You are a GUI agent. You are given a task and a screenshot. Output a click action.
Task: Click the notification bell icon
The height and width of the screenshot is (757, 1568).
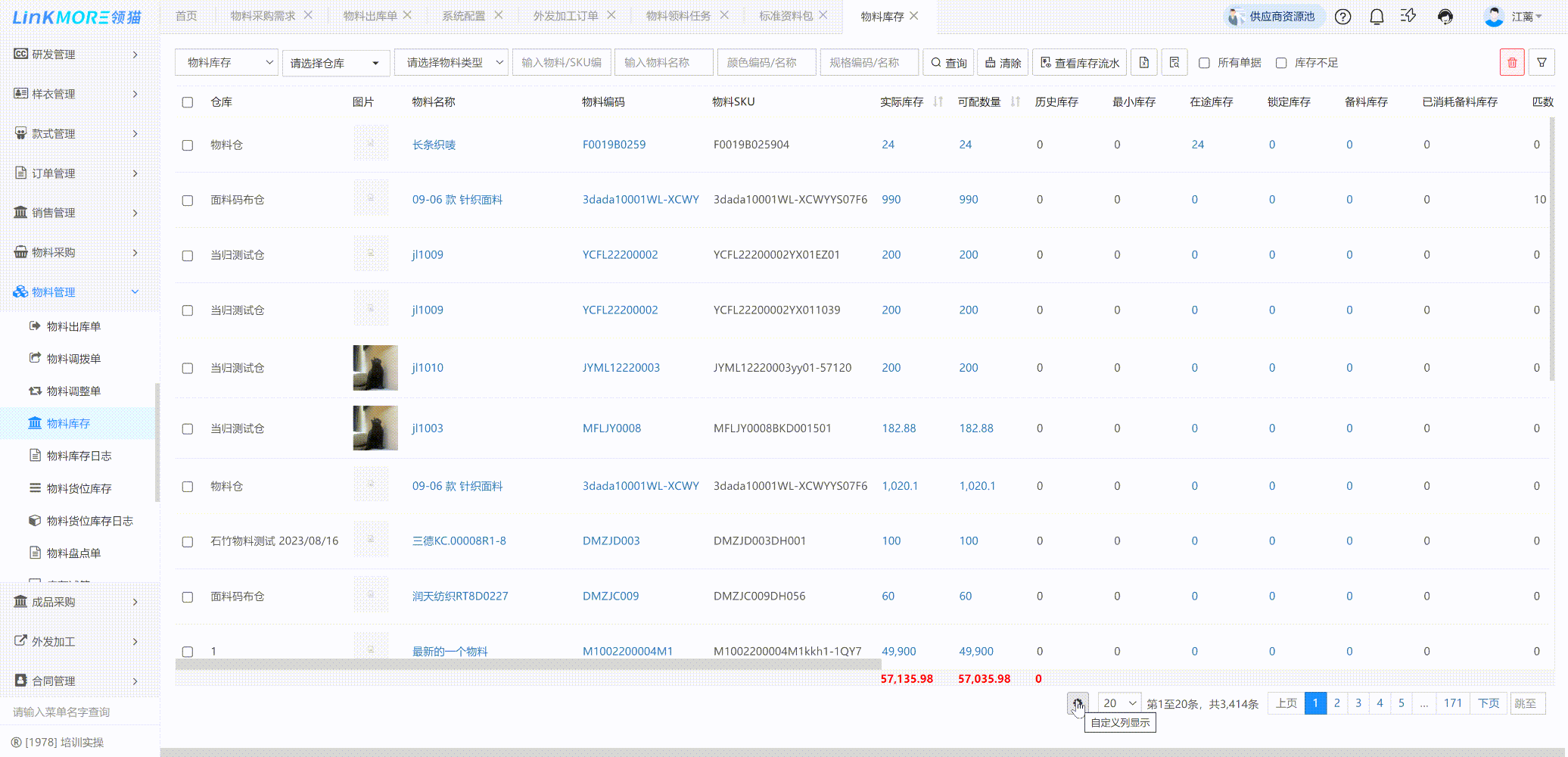[x=1377, y=17]
